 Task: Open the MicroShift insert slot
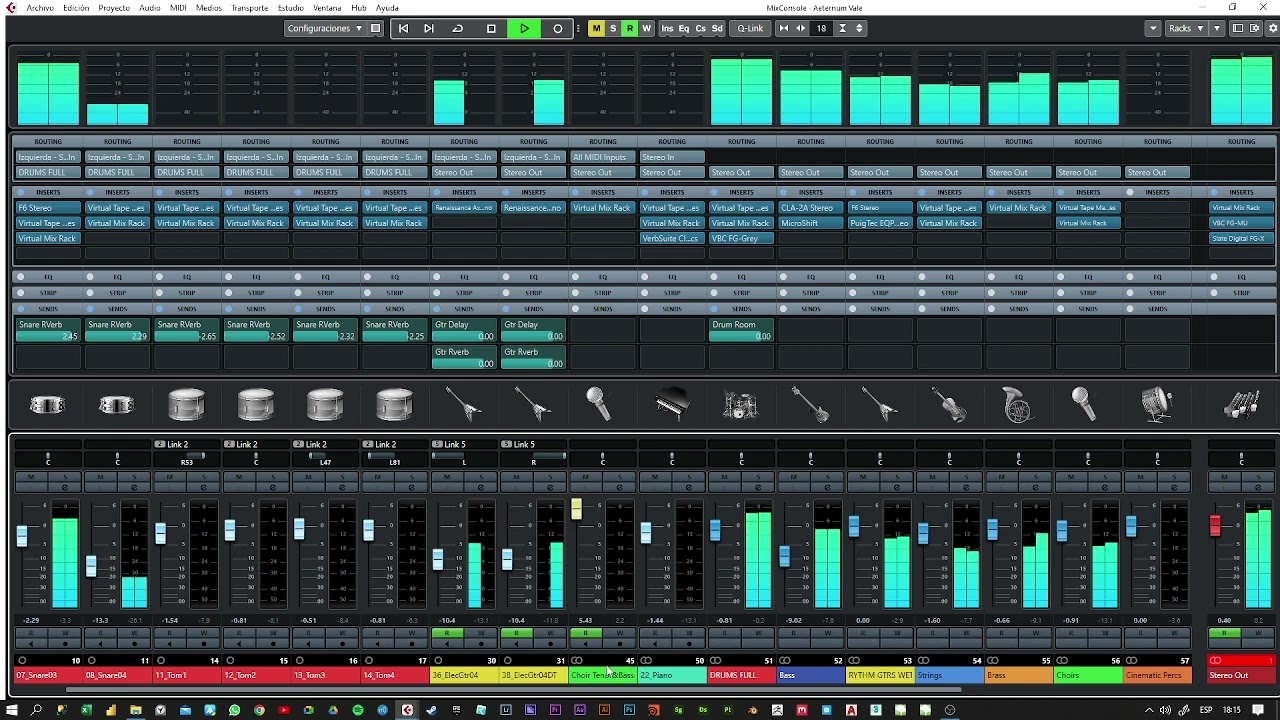[811, 223]
